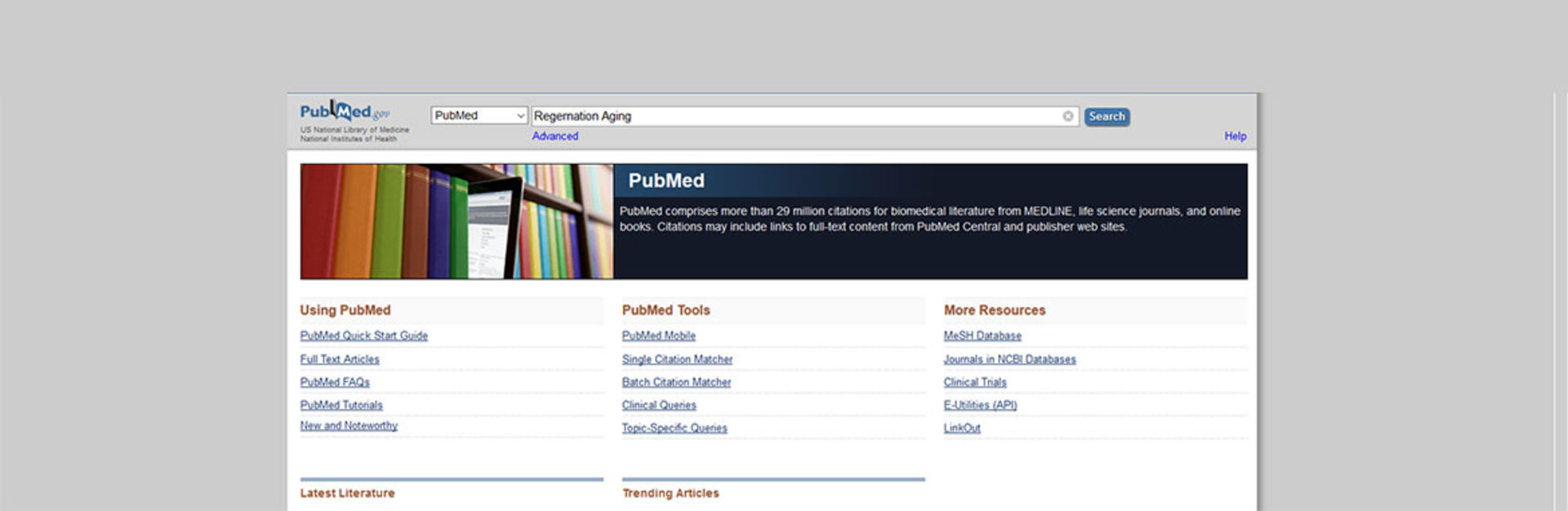Click the bookshelf banner image
1568x511 pixels.
pyautogui.click(x=457, y=221)
